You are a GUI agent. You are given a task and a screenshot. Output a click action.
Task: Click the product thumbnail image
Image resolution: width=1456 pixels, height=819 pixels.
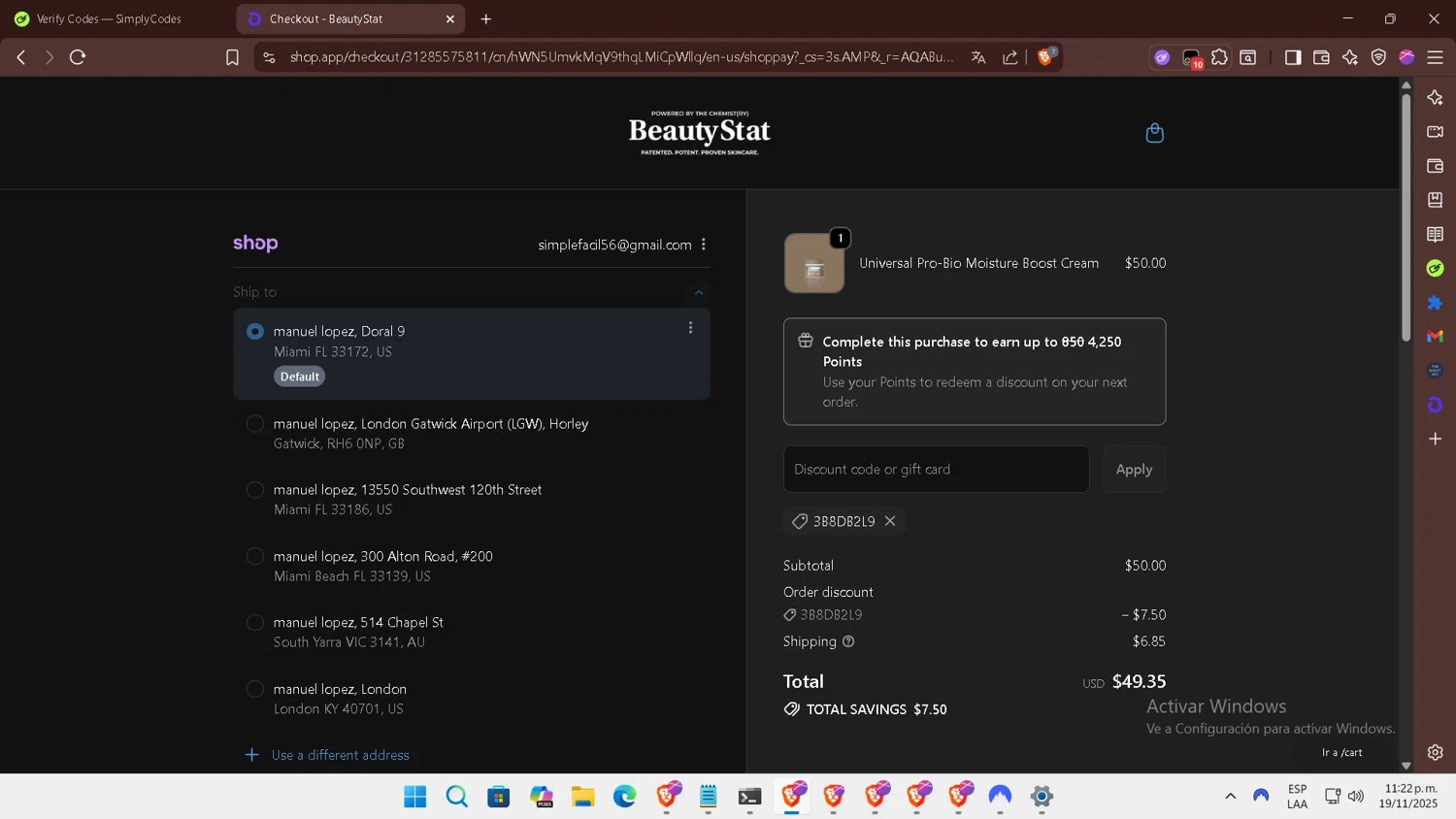tap(814, 263)
